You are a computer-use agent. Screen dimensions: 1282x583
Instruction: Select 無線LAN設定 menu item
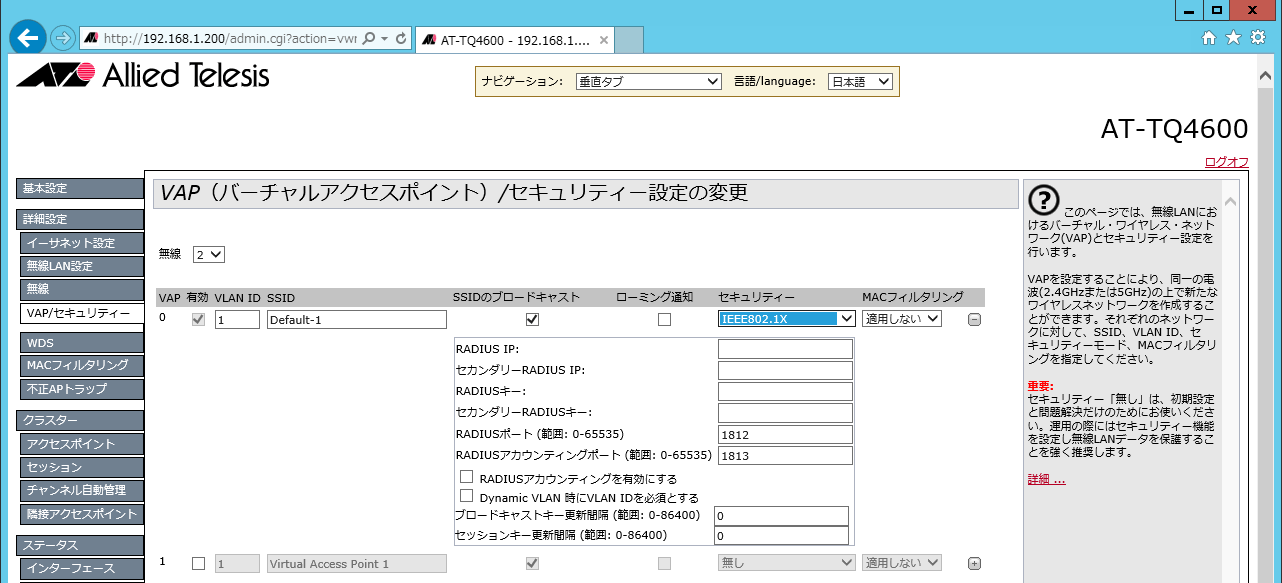tap(82, 266)
